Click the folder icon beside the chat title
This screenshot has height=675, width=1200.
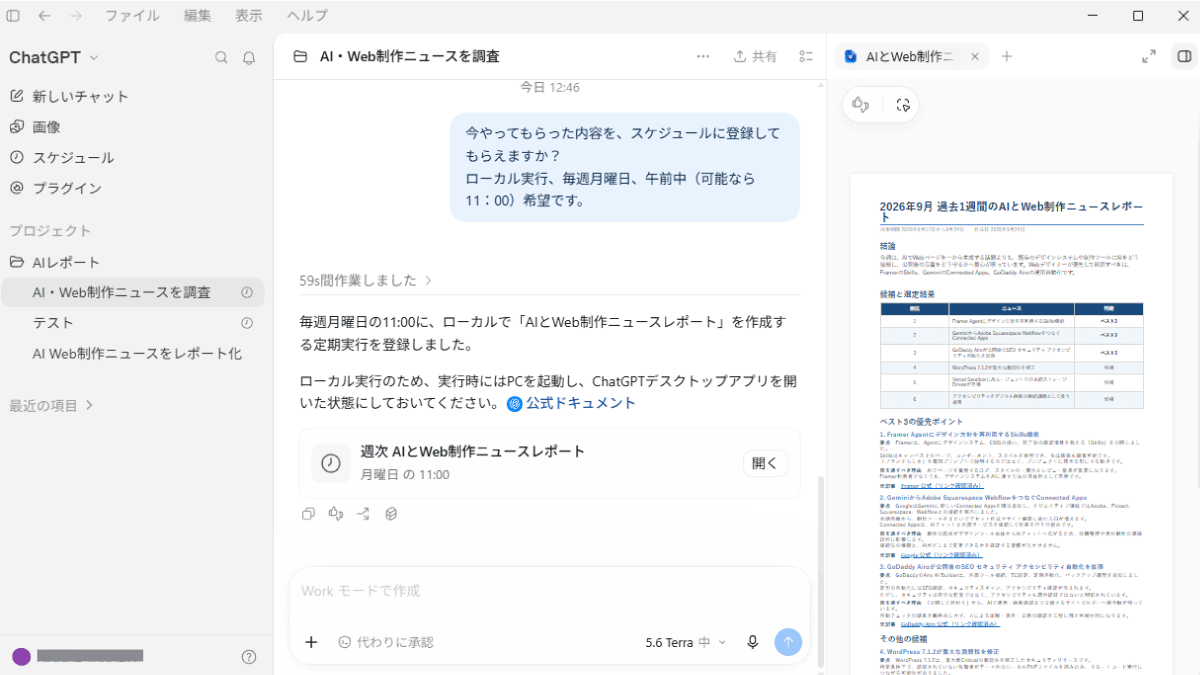click(x=299, y=57)
